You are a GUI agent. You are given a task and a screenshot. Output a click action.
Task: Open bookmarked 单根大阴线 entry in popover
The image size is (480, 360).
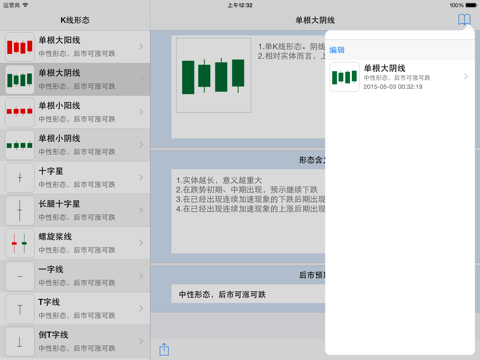click(400, 77)
